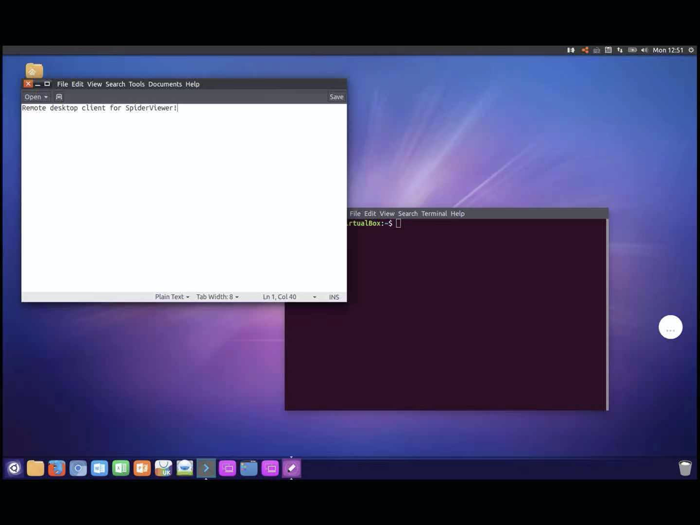This screenshot has width=700, height=525.
Task: Open the Files folder icon in the dock
Action: [35, 468]
